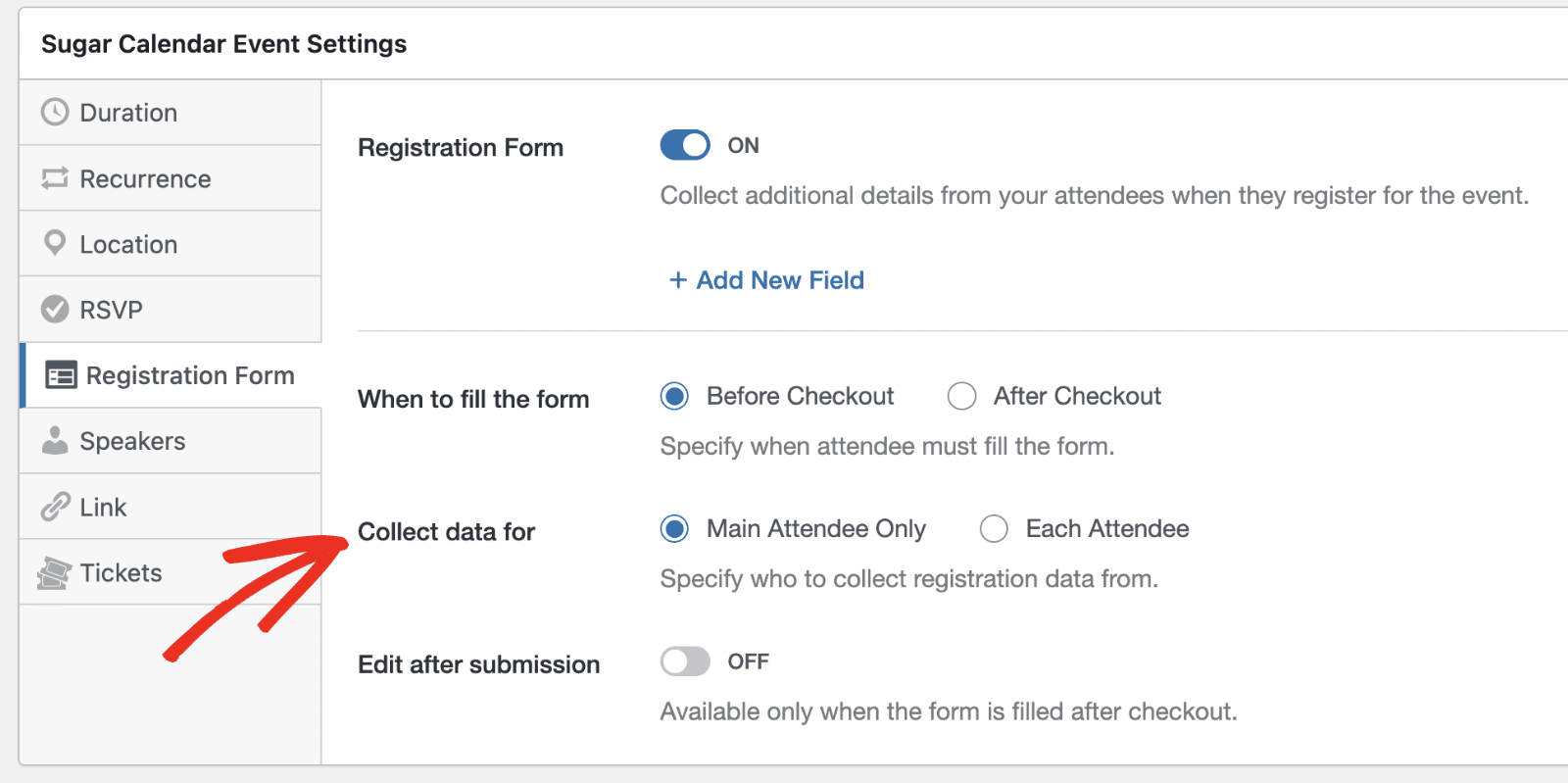1568x783 pixels.
Task: Click the plus icon before Add New Field
Action: click(677, 280)
